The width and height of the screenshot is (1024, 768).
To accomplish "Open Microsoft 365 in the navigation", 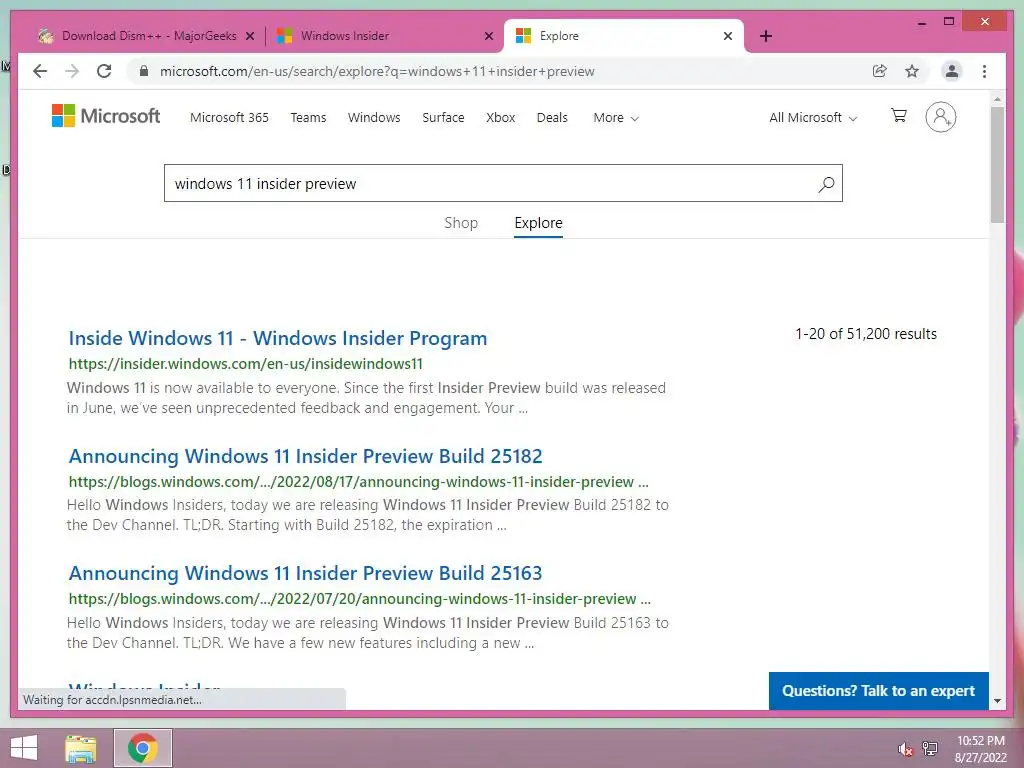I will 229,118.
